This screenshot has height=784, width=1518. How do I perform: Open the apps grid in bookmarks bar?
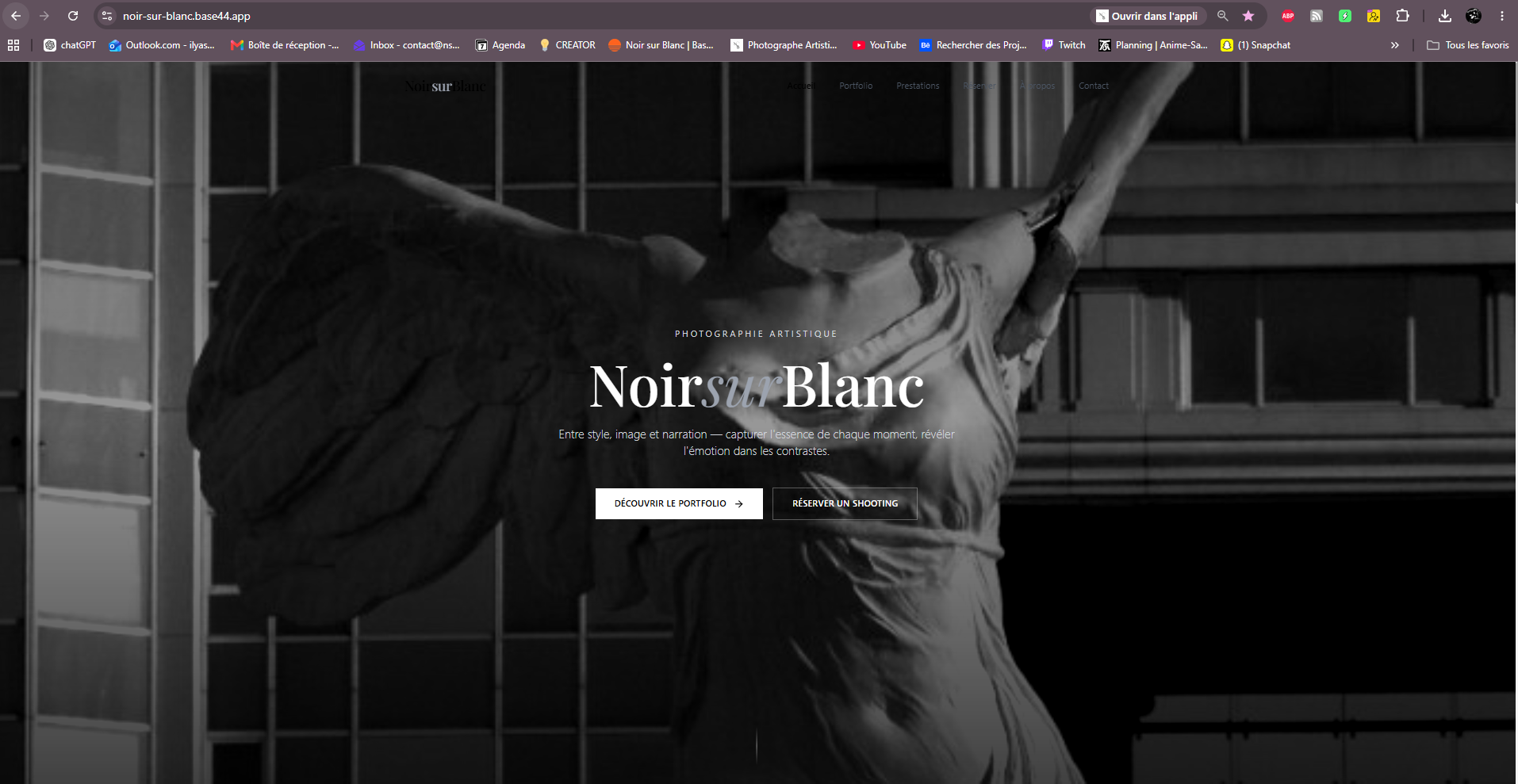(13, 45)
